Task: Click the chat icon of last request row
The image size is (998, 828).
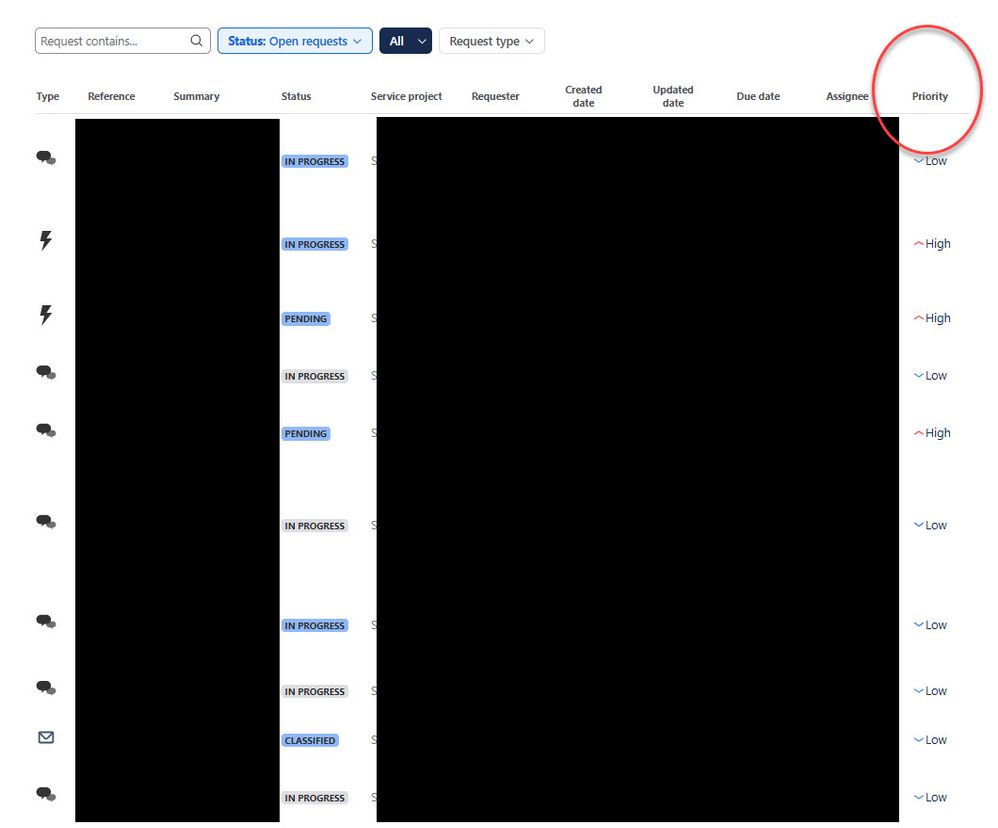Action: tap(46, 794)
